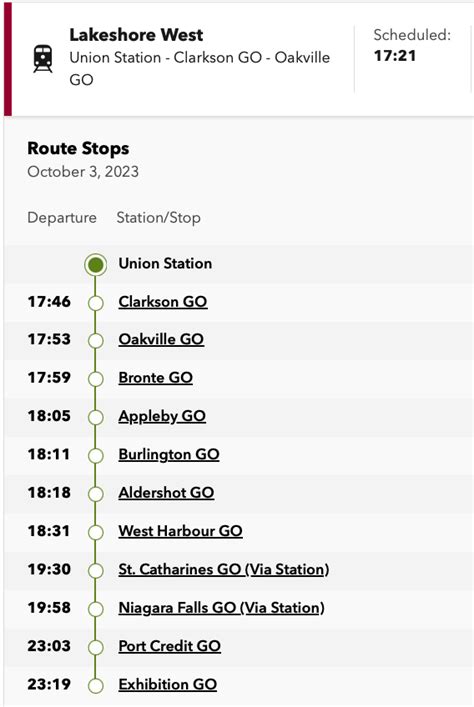Click the Union Station stop name
The height and width of the screenshot is (707, 474).
pyautogui.click(x=165, y=263)
